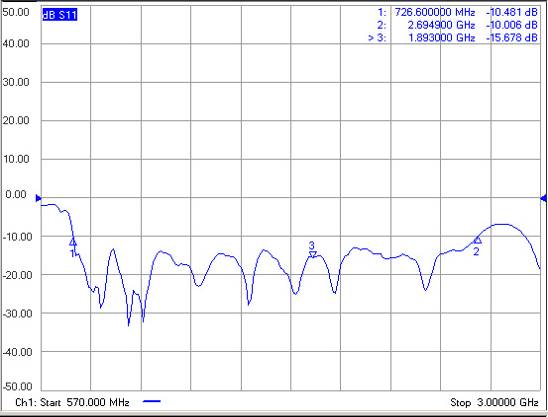Select active marker 3 triangle on the trace
The height and width of the screenshot is (417, 548).
click(x=313, y=254)
